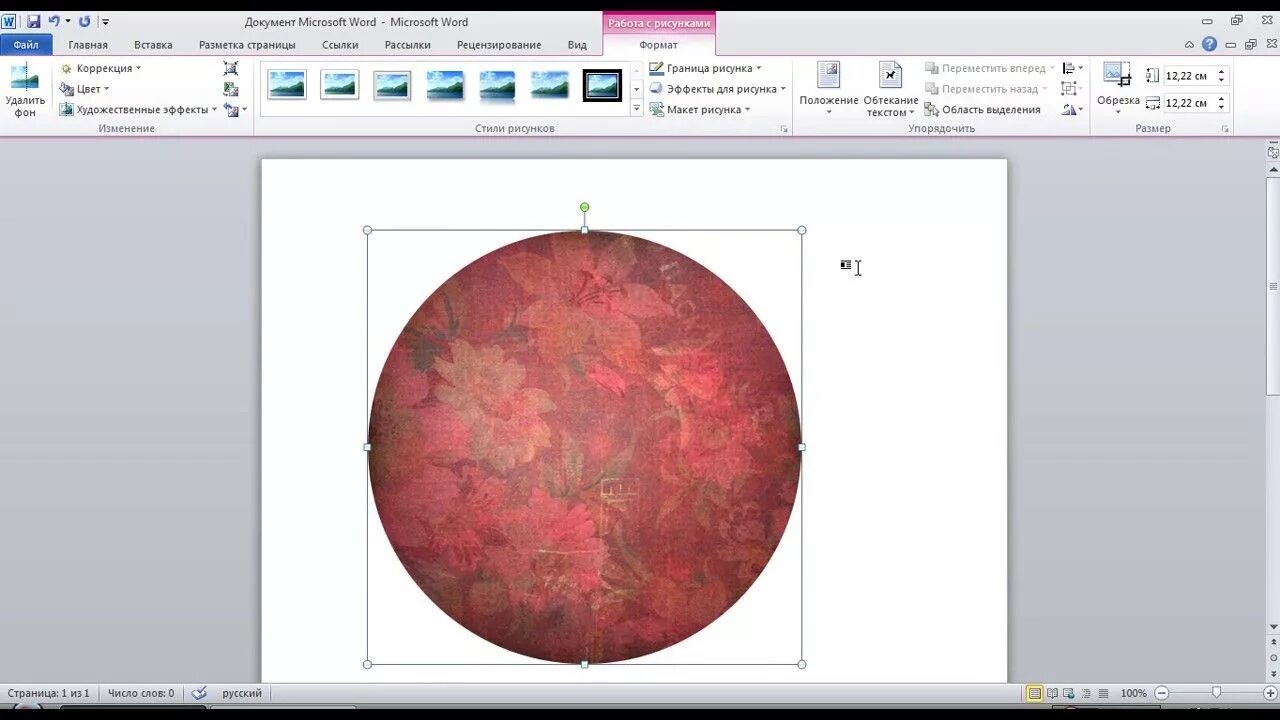This screenshot has width=1280, height=720.
Task: Switch to Outline view in status bar
Action: click(1086, 693)
